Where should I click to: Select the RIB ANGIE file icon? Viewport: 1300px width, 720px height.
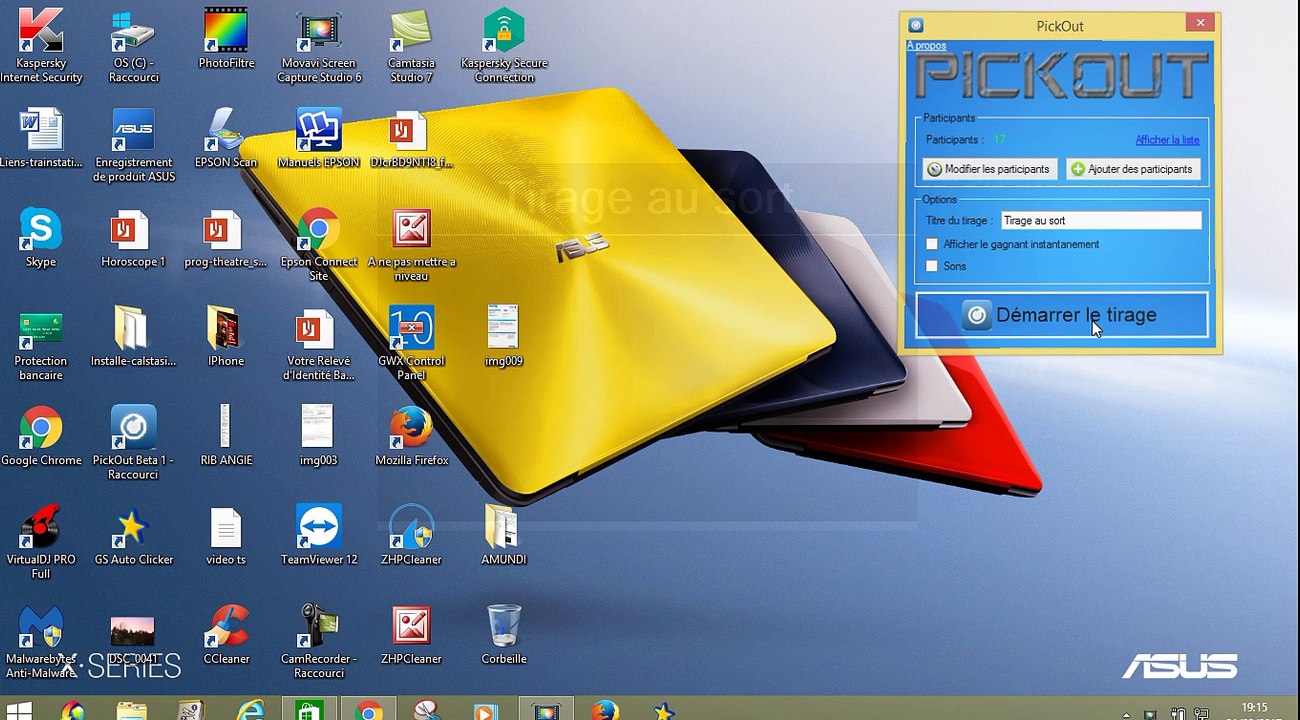point(226,436)
